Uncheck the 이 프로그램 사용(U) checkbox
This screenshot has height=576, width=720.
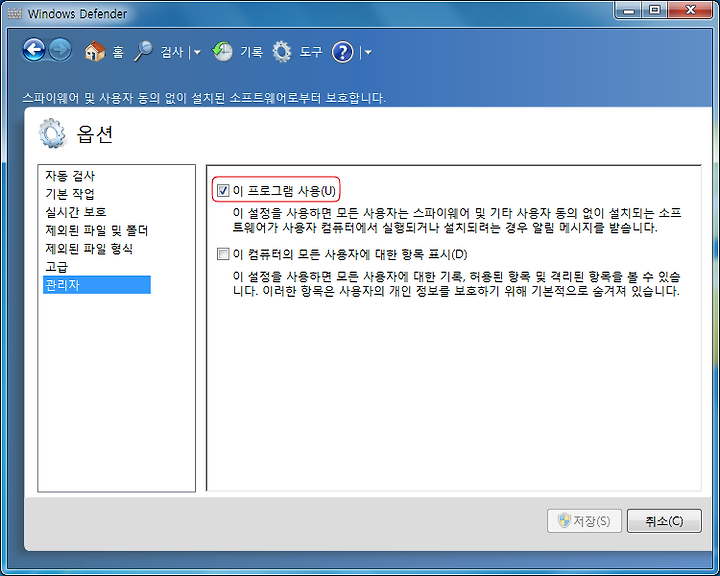[223, 190]
